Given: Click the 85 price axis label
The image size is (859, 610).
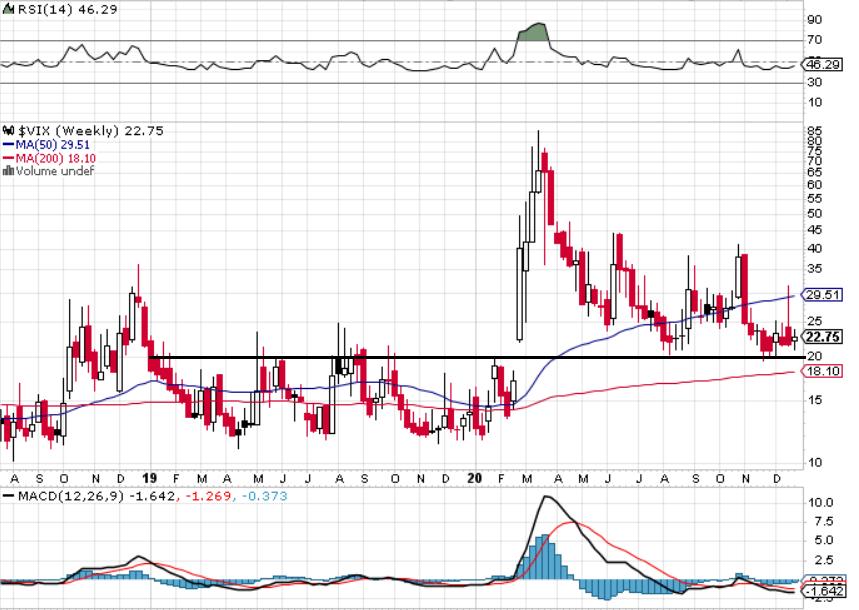Looking at the screenshot, I should pyautogui.click(x=815, y=131).
